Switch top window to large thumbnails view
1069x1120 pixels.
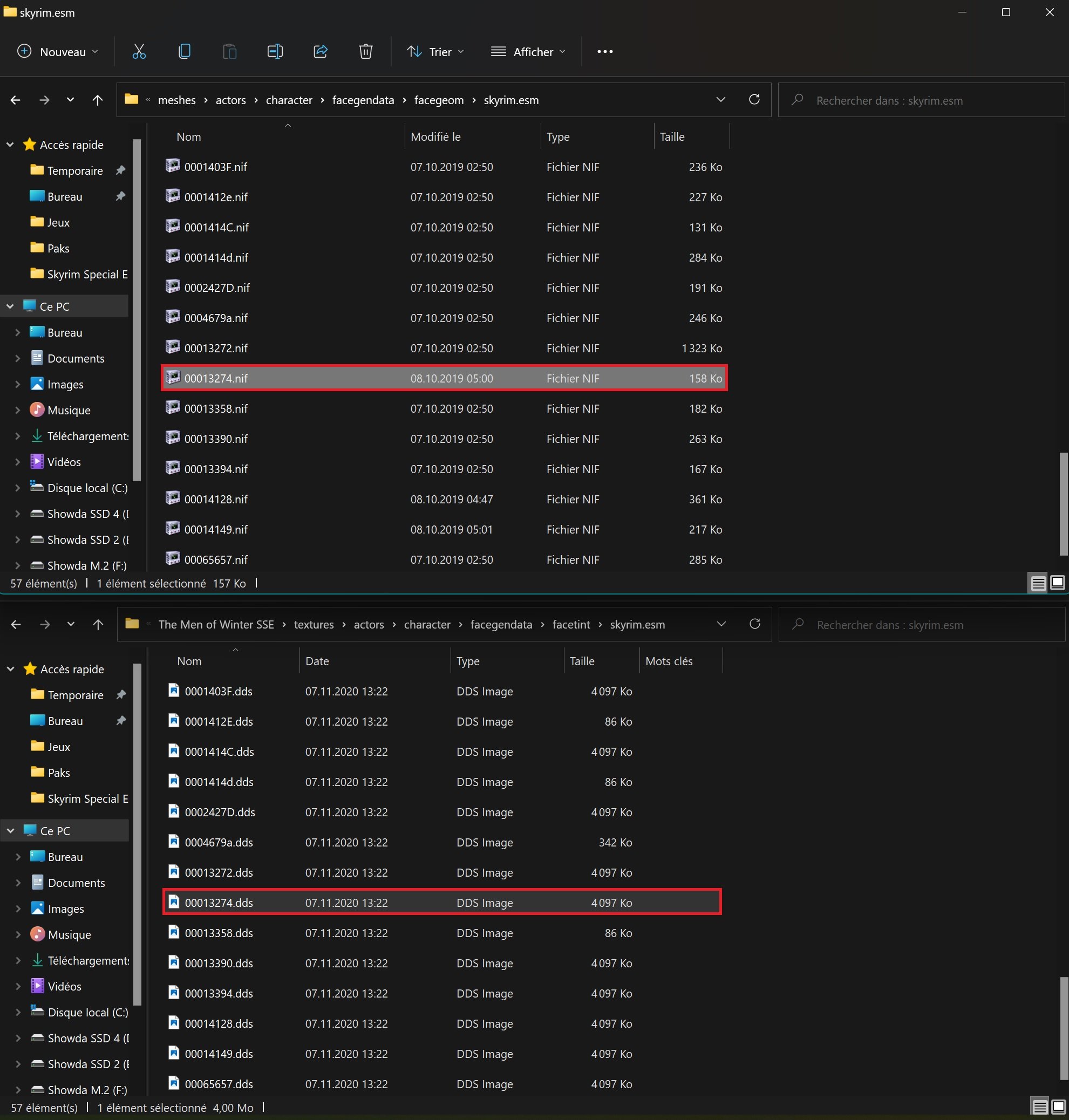point(1058,583)
